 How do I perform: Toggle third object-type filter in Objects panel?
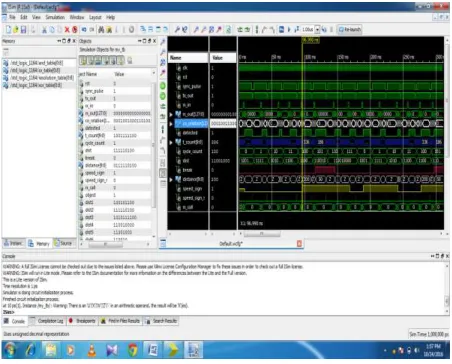(98, 60)
